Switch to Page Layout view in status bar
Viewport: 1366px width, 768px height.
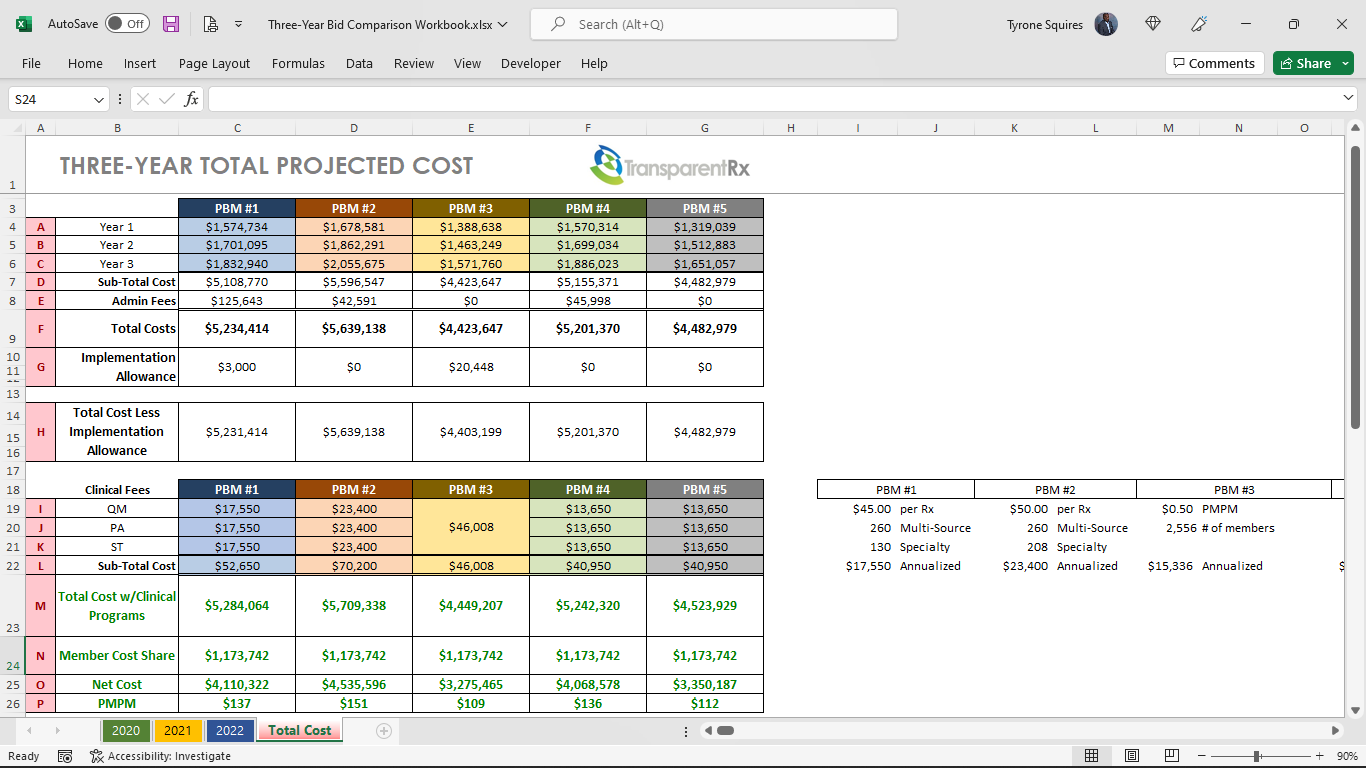pos(1130,755)
